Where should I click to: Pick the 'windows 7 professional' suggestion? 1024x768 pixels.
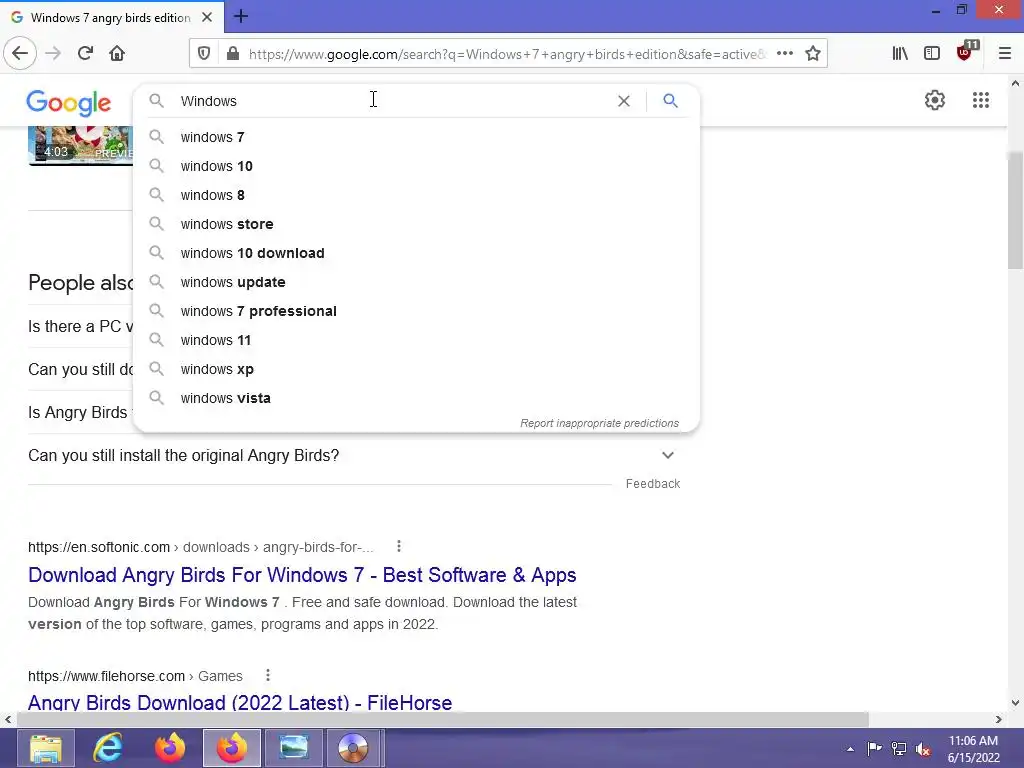[416, 311]
